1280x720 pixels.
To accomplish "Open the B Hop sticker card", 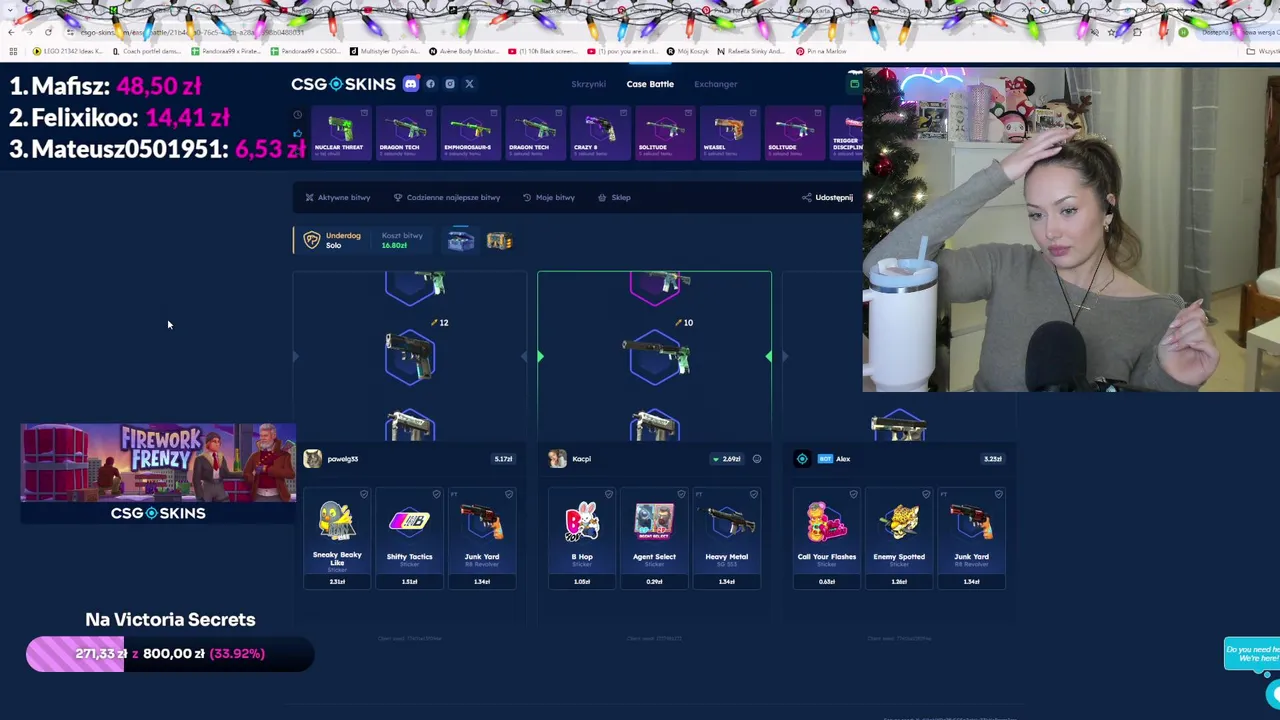I will pos(582,538).
